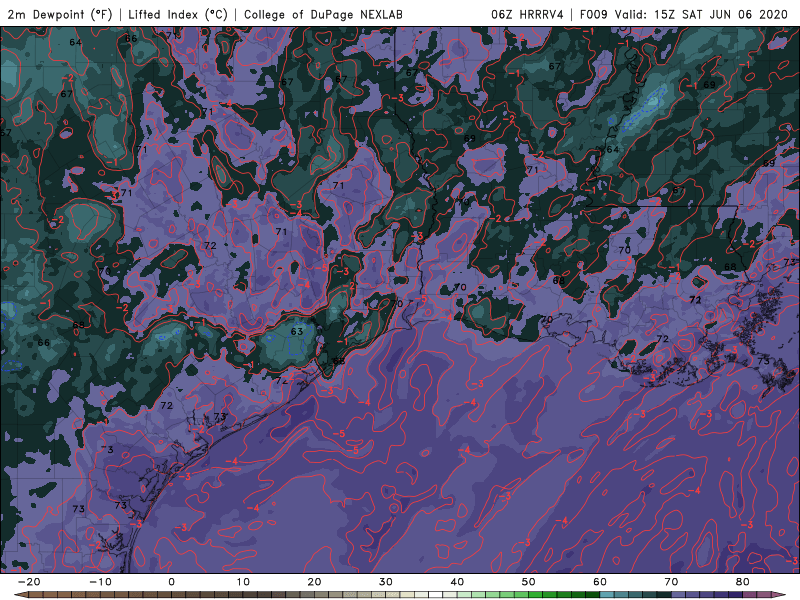The image size is (800, 600).
Task: Click the '20' tick label on the color scale
Action: 314,582
